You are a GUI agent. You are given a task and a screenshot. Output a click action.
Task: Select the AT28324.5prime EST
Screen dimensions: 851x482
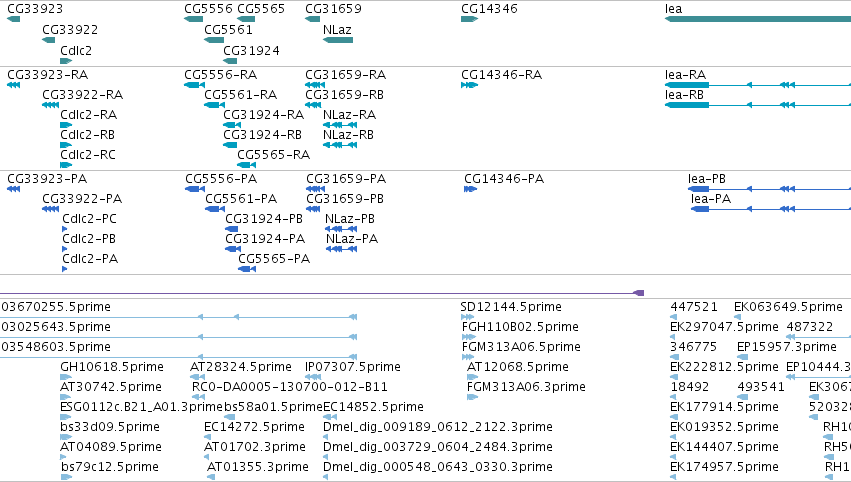(x=240, y=367)
